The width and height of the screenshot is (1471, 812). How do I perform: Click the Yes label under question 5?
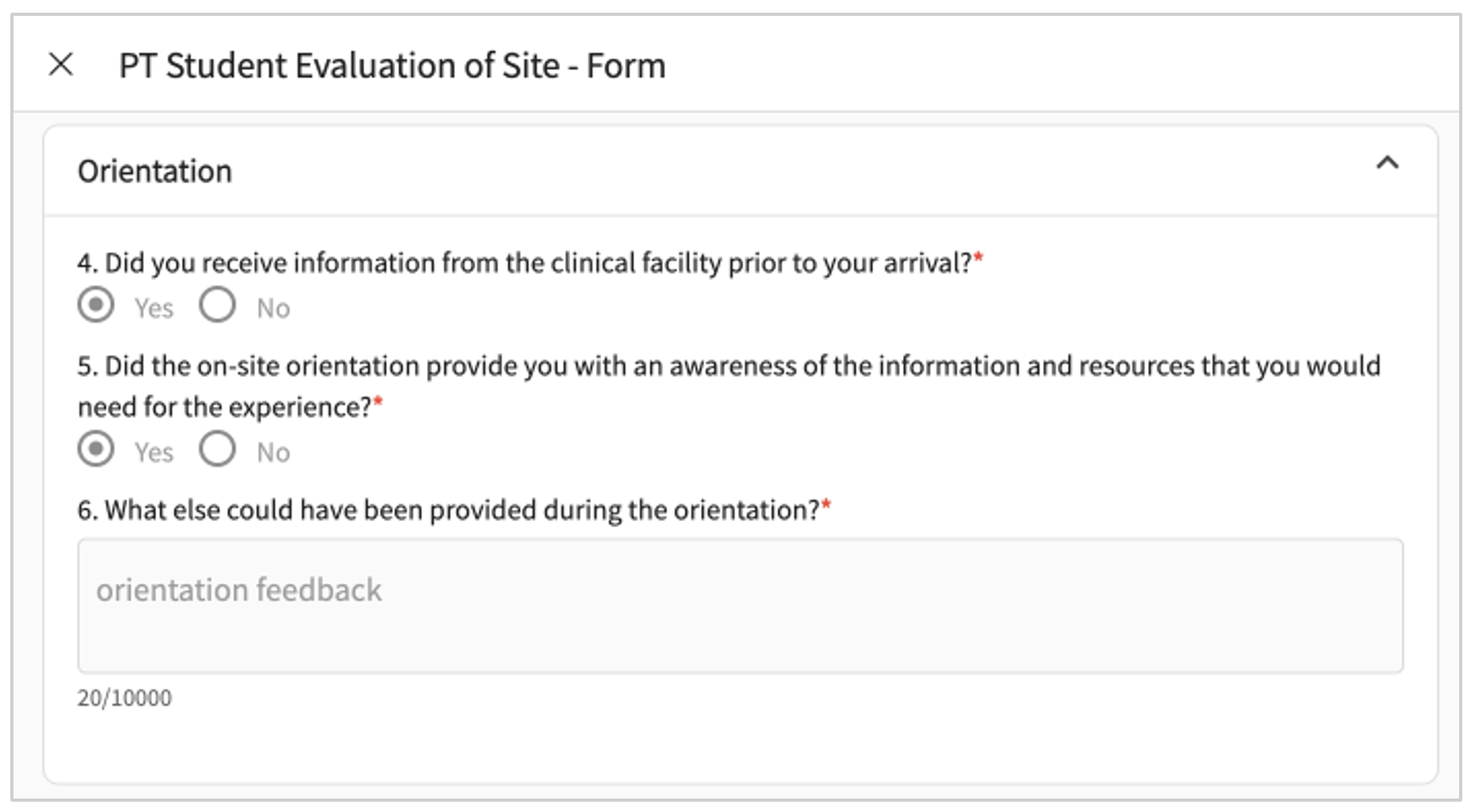point(154,453)
